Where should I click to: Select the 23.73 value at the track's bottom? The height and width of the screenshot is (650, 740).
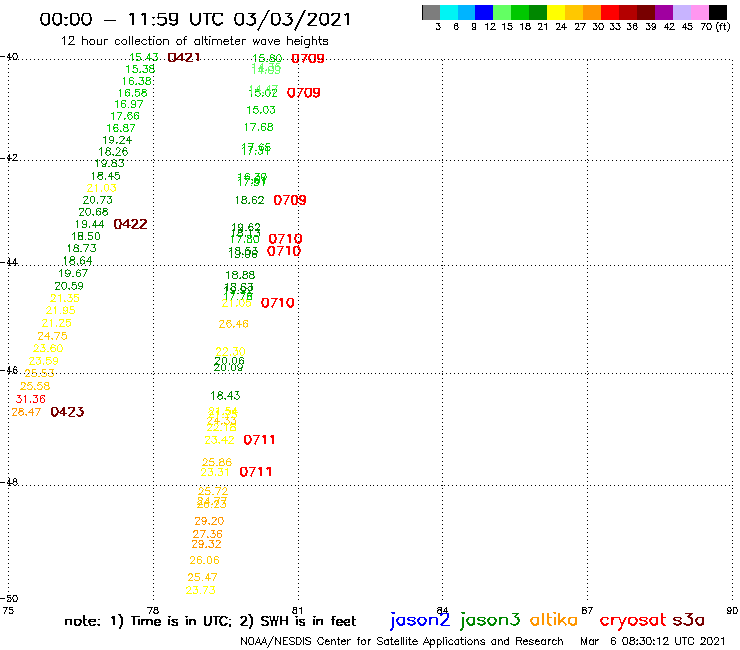click(201, 590)
